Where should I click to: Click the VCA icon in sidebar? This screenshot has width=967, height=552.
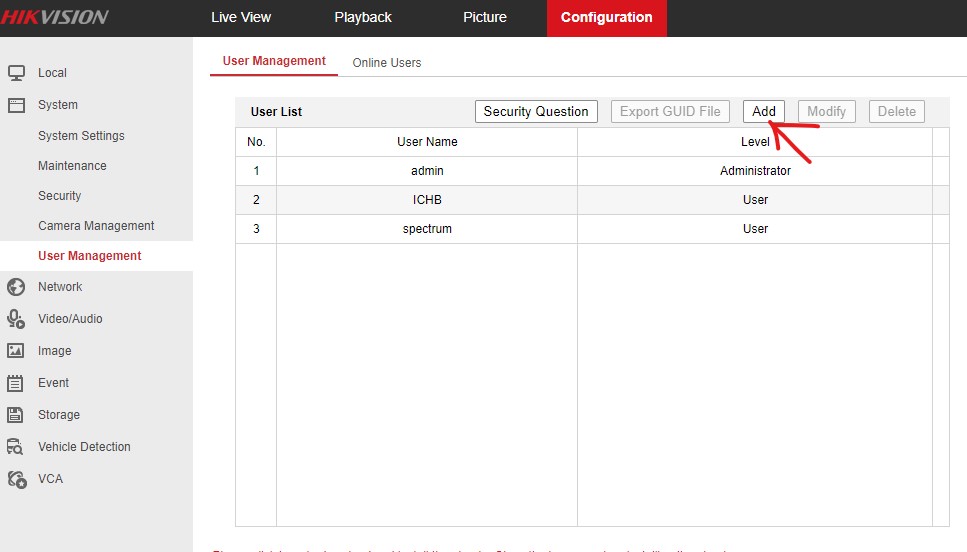coord(16,479)
